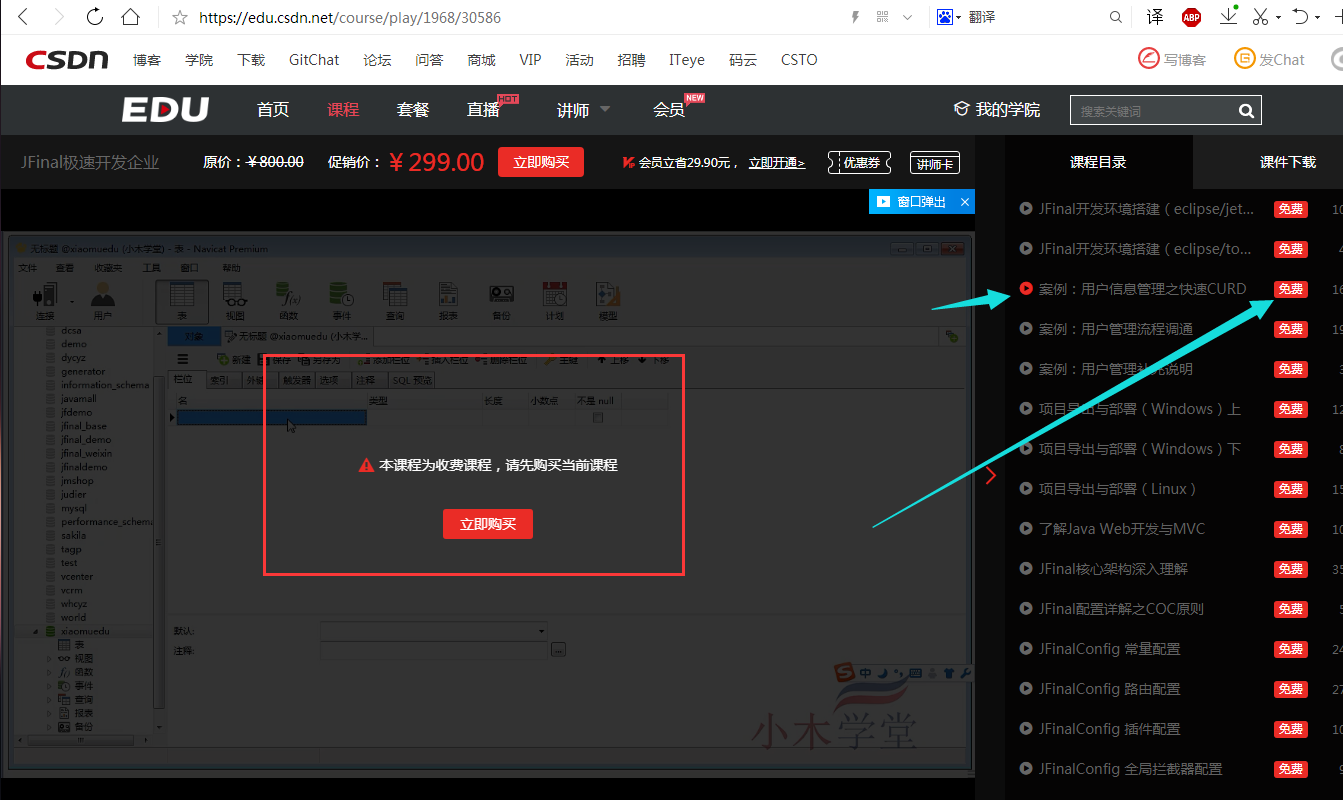Open the ABP ad blocker icon
This screenshot has width=1343, height=800.
coord(1191,17)
